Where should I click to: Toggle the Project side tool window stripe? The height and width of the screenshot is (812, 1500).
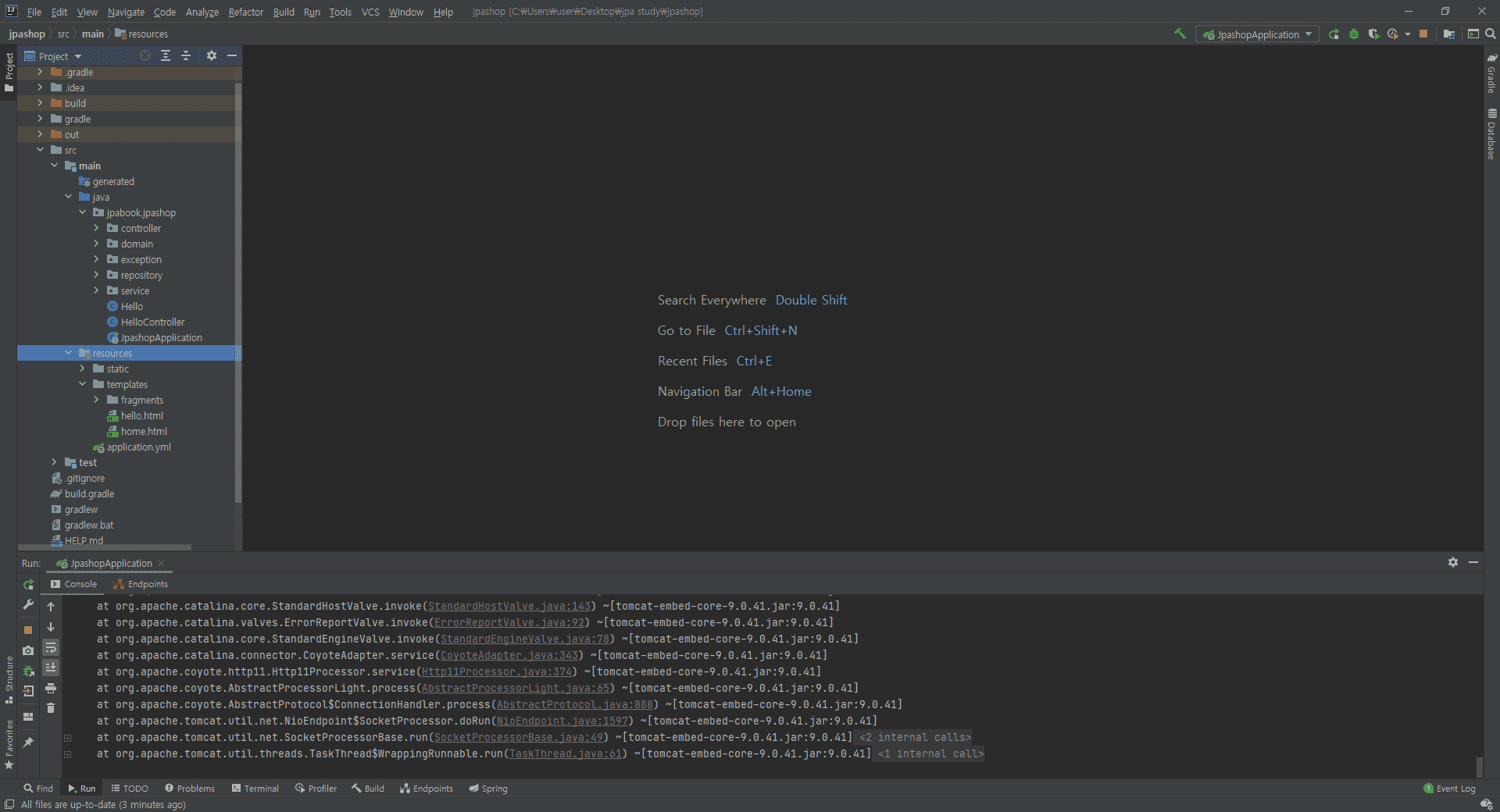tap(9, 72)
